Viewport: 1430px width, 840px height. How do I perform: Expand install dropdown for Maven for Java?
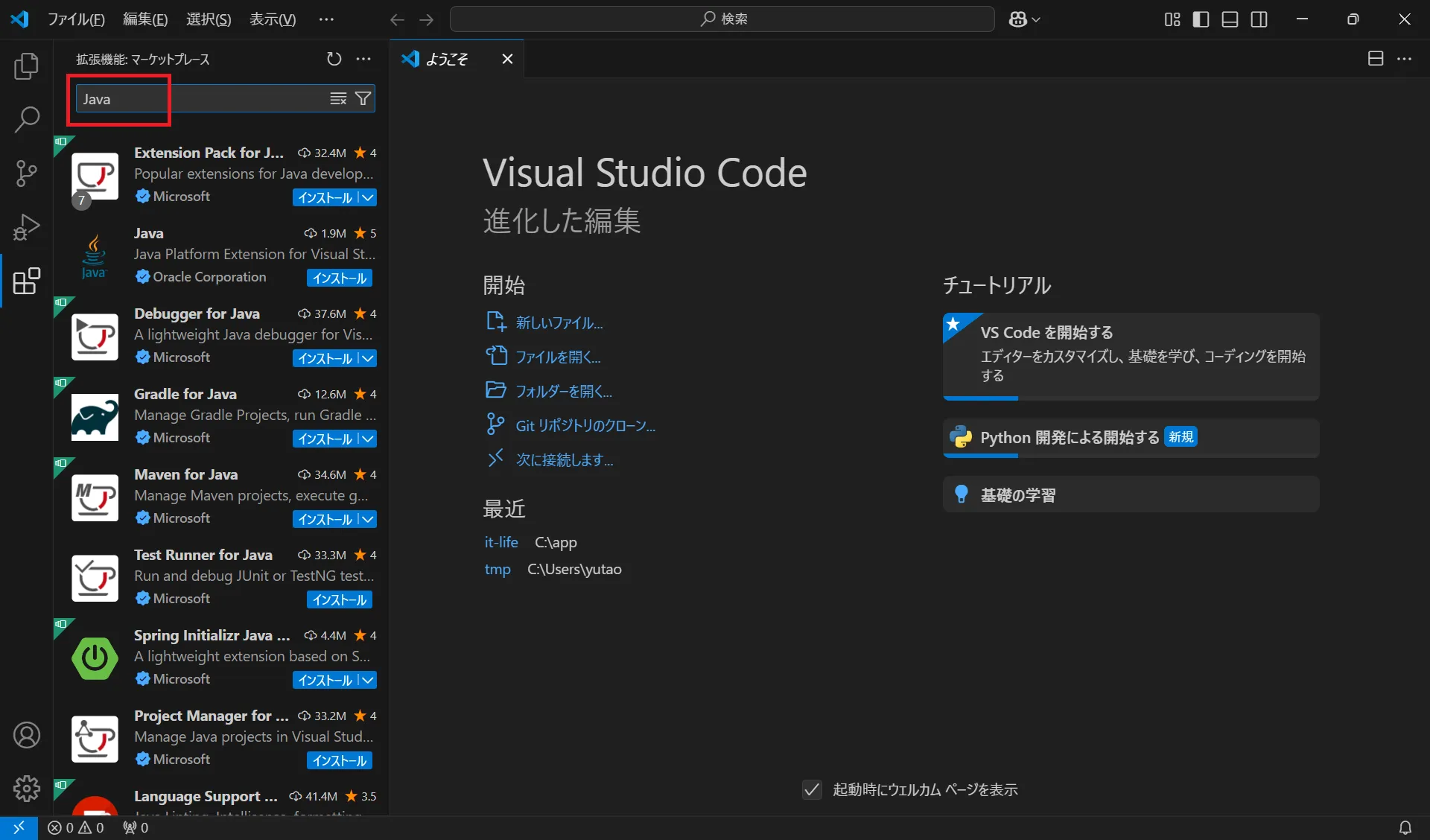click(x=368, y=519)
